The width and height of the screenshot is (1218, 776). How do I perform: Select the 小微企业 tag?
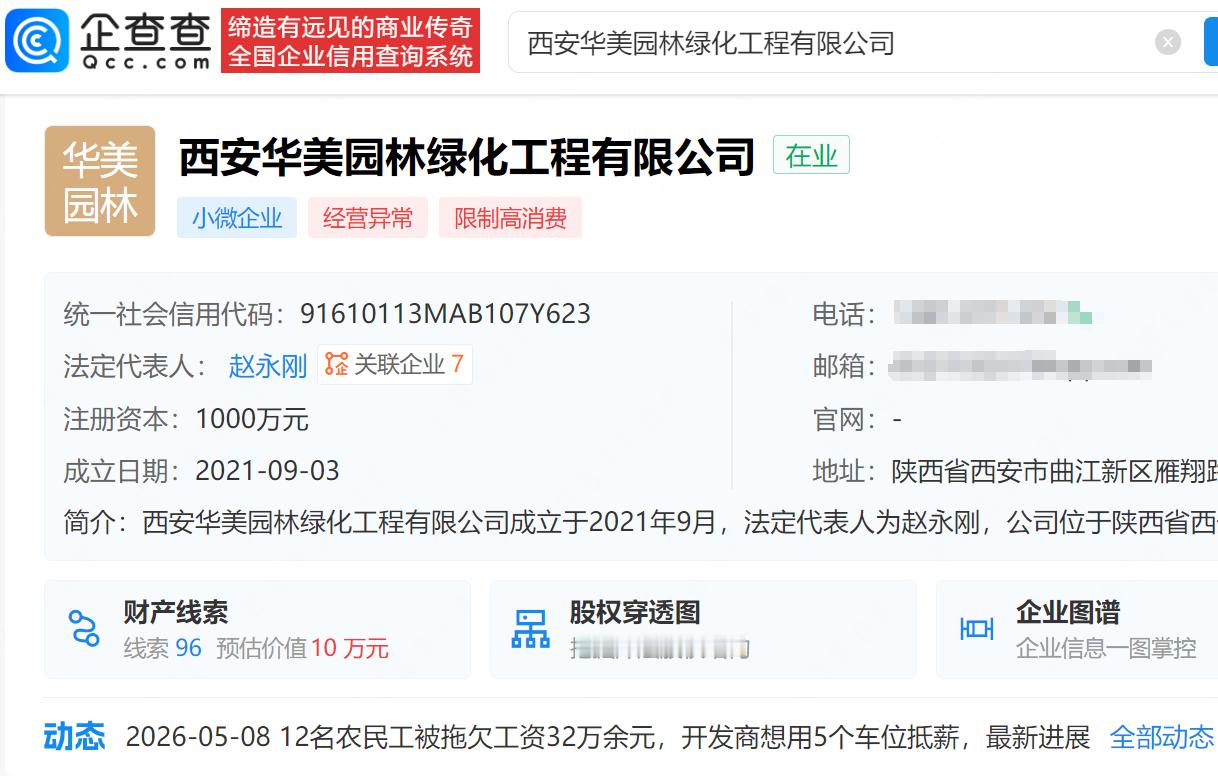237,218
